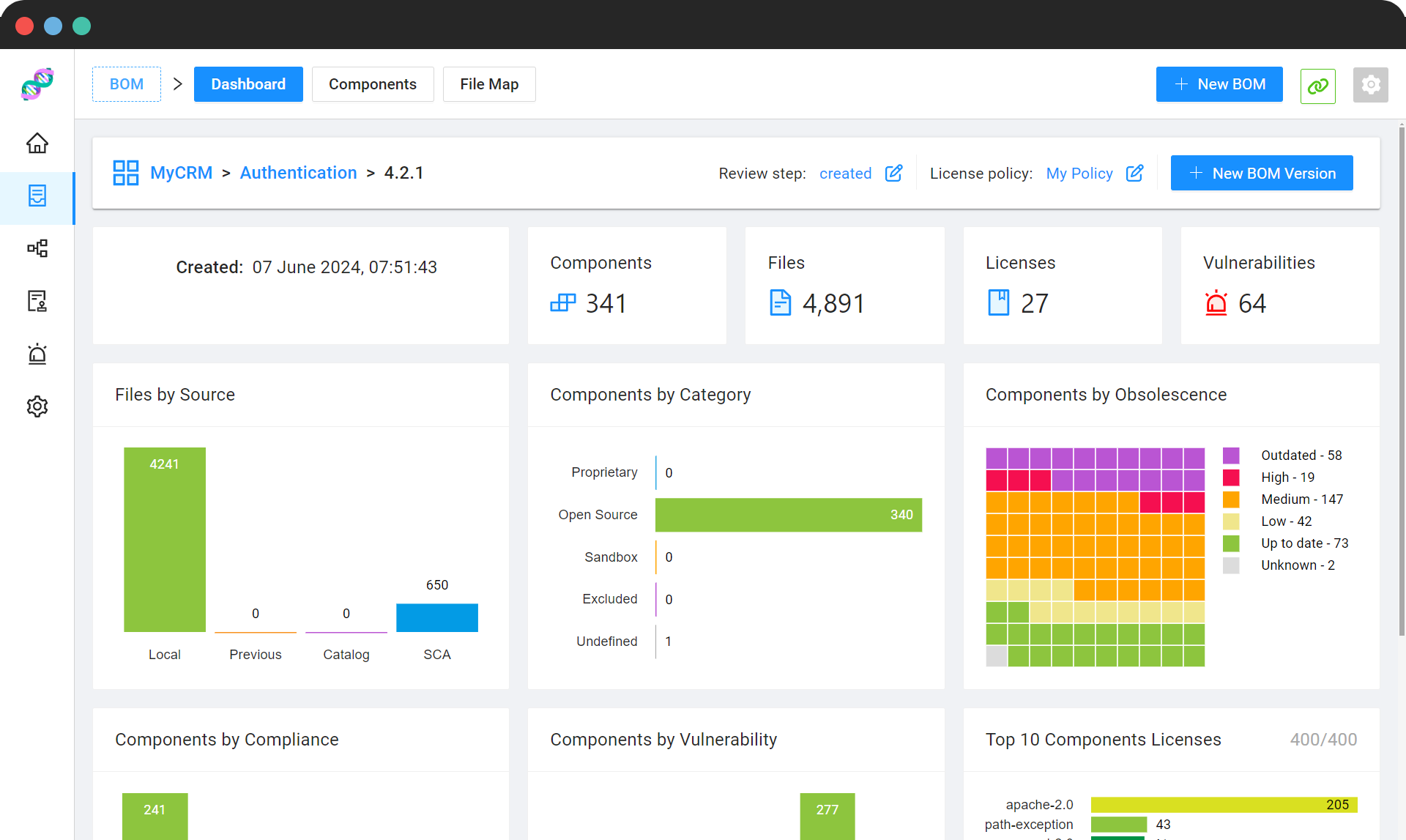Open the vulnerabilities alarm icon in sidebar

pyautogui.click(x=37, y=354)
